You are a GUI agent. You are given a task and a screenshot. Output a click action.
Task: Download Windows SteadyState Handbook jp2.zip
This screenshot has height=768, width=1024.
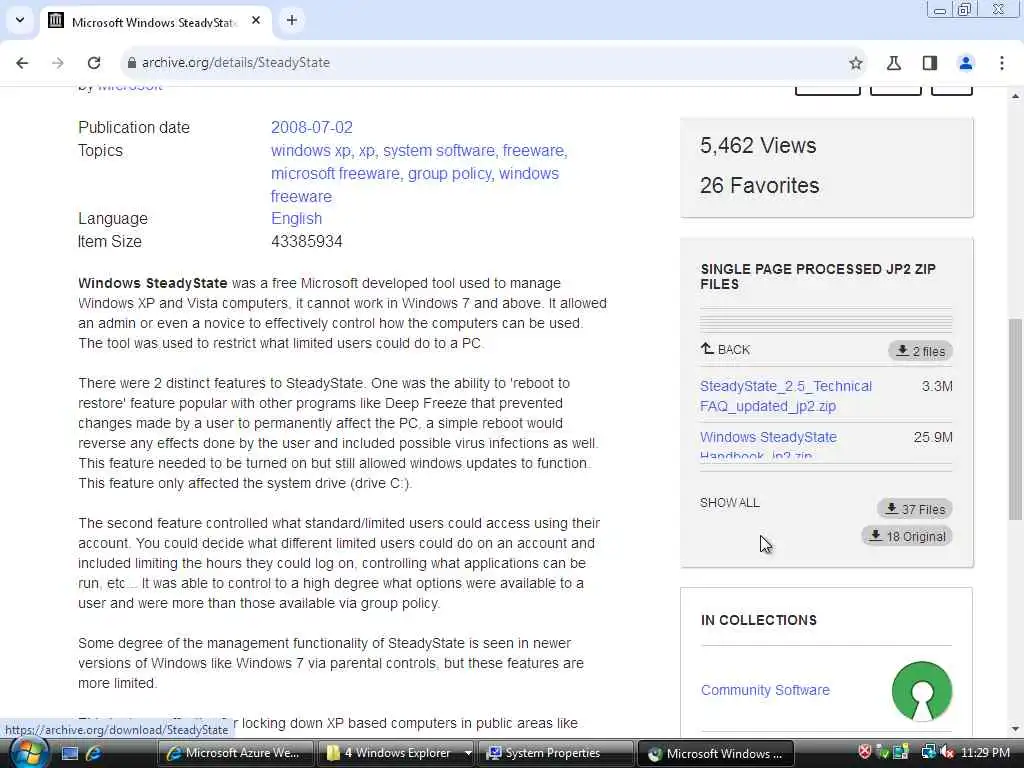(x=768, y=445)
